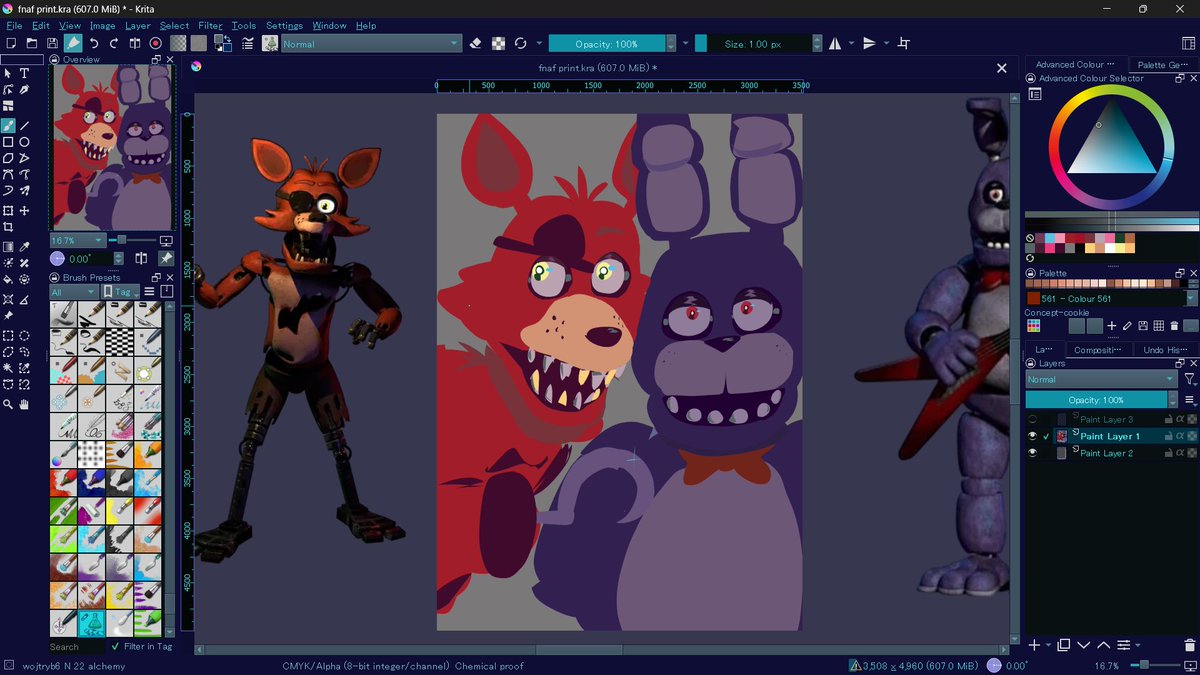Open the Filter menu
This screenshot has width=1200, height=675.
(210, 25)
